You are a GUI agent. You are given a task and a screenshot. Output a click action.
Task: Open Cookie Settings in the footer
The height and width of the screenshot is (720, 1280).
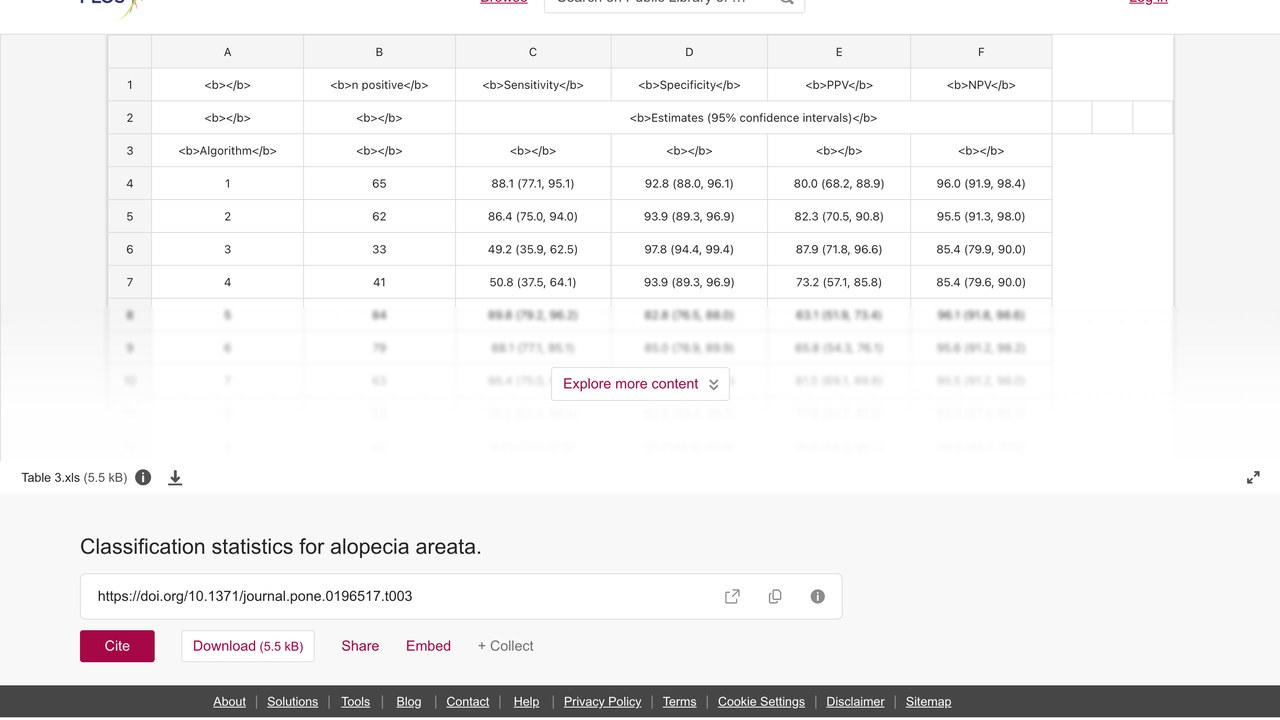point(761,702)
